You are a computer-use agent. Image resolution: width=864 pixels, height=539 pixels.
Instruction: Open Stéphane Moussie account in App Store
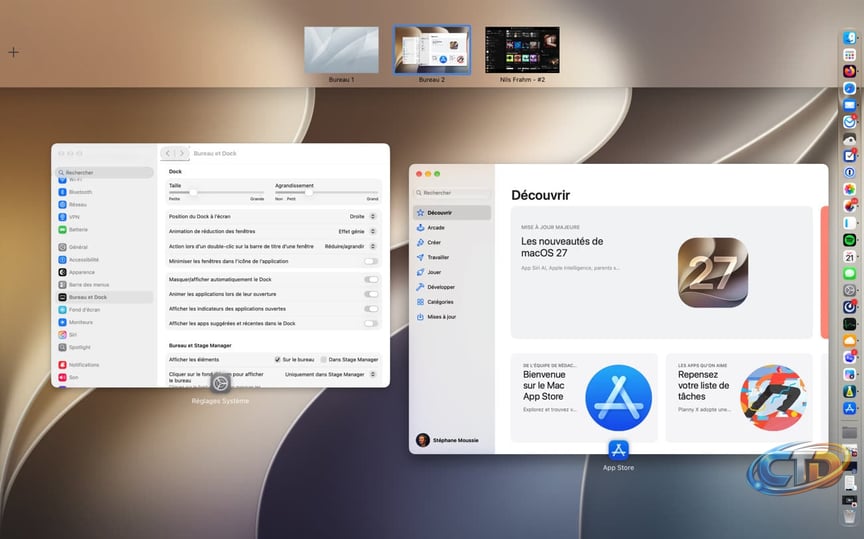point(447,440)
